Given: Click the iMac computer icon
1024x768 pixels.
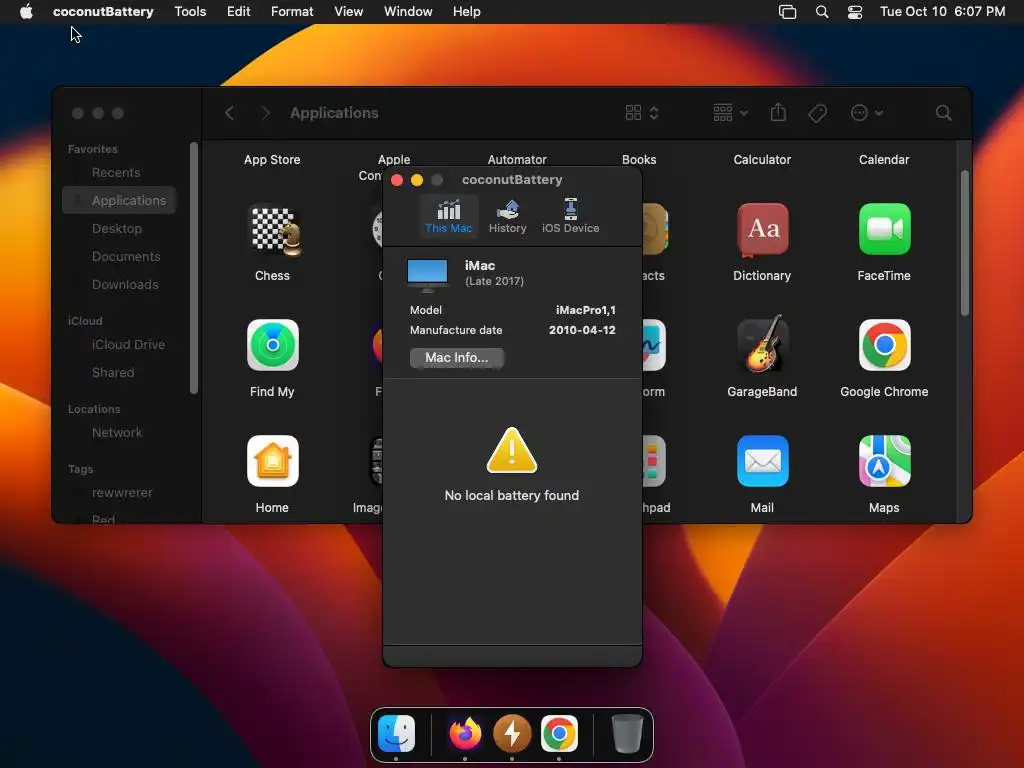Looking at the screenshot, I should 427,274.
